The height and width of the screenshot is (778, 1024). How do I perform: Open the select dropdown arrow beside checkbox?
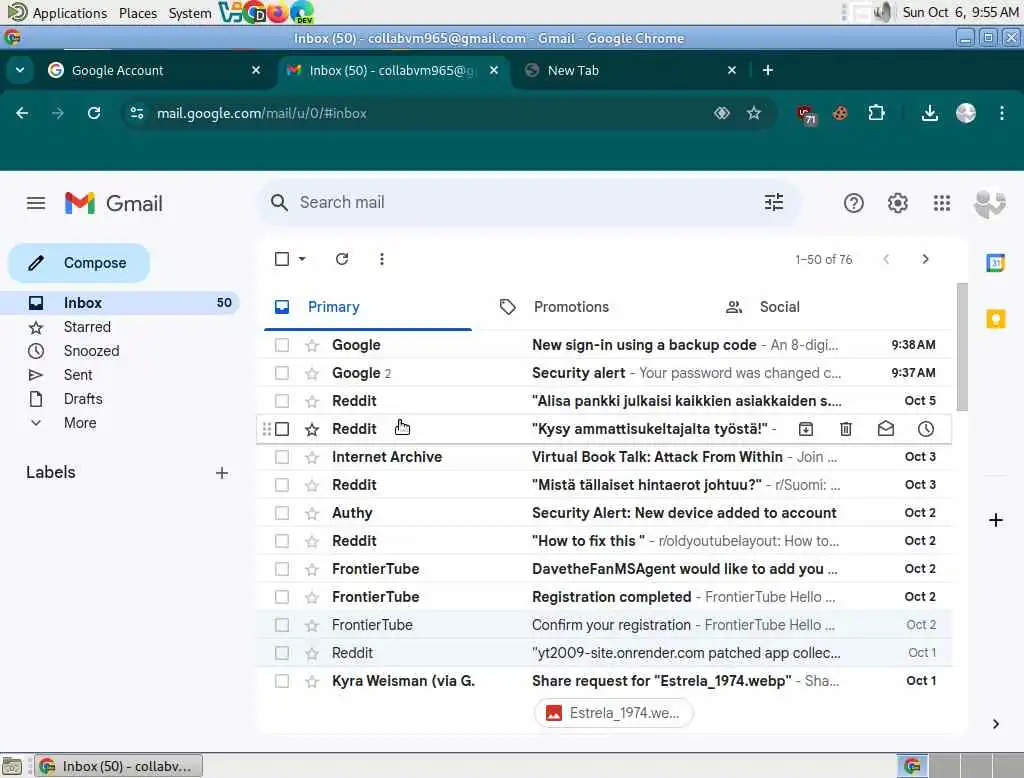point(302,259)
